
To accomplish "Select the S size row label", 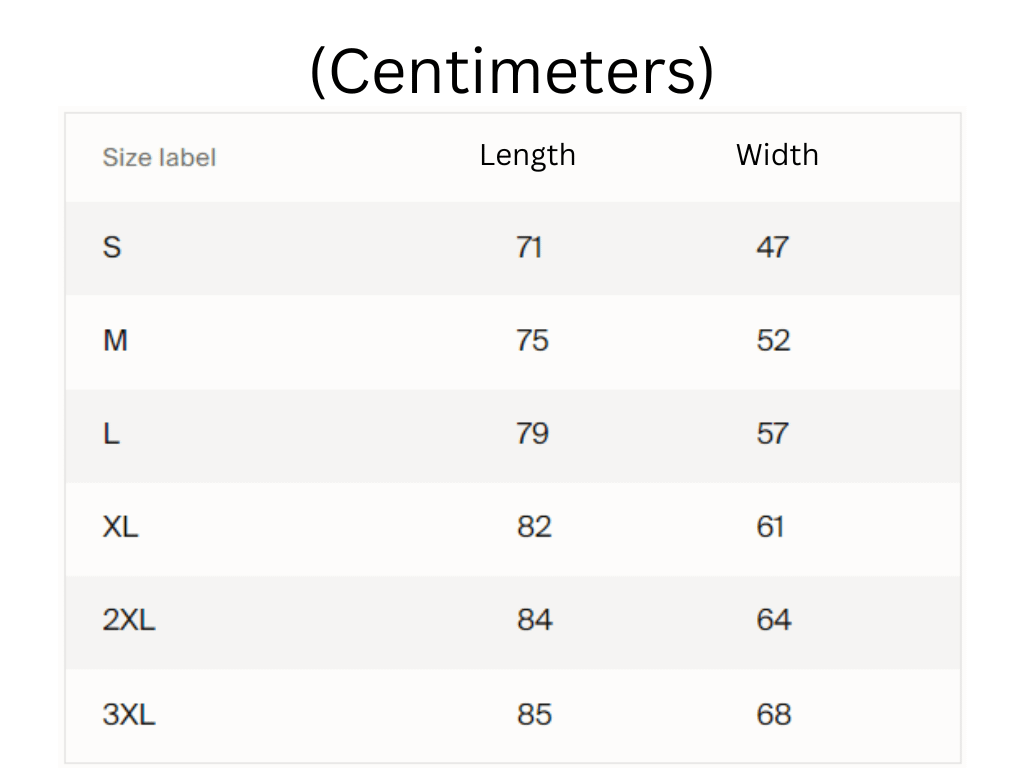I will 112,247.
